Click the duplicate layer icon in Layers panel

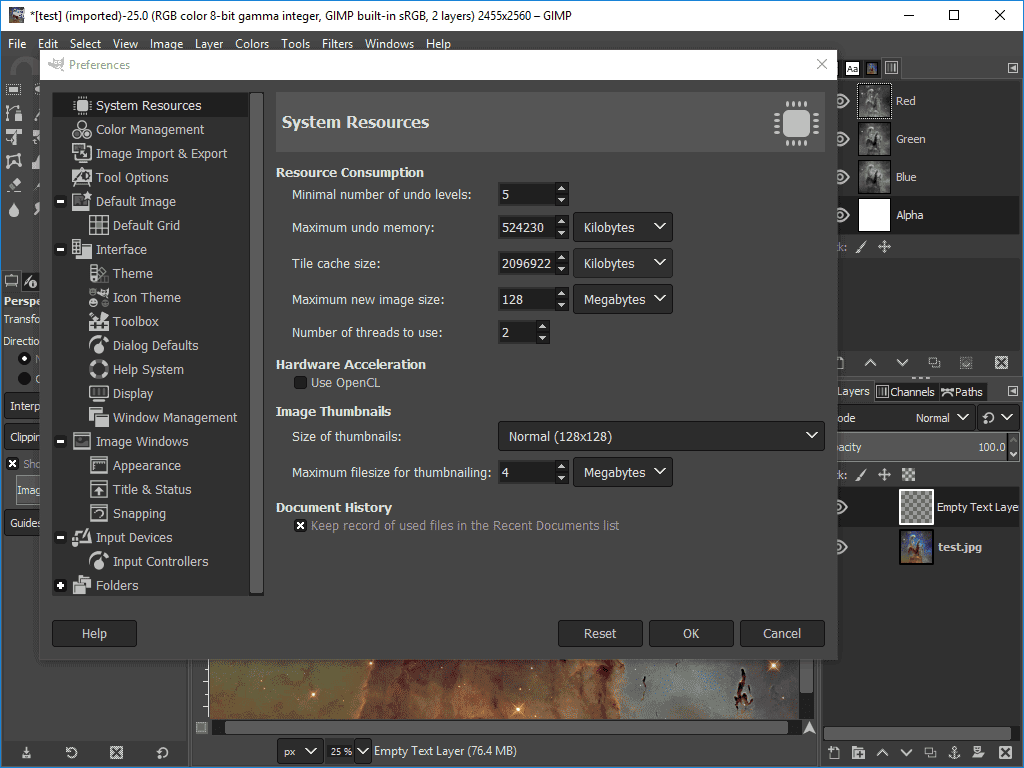click(x=930, y=752)
